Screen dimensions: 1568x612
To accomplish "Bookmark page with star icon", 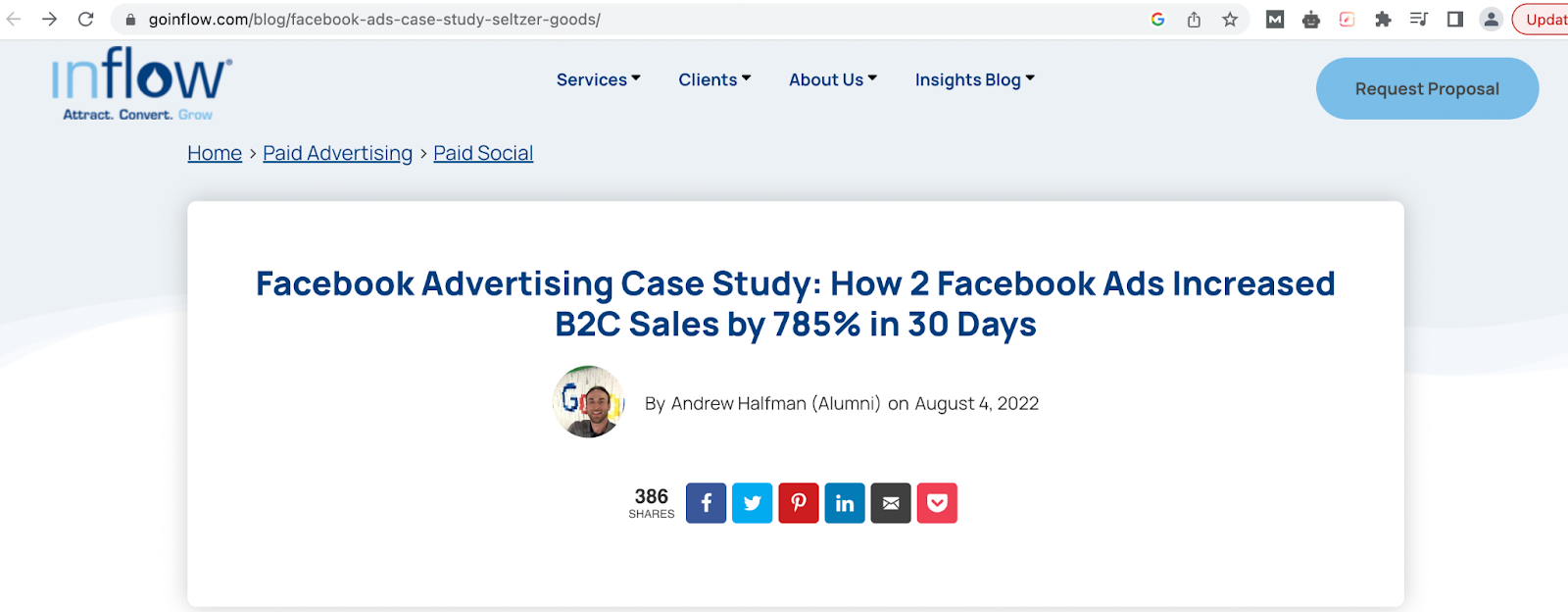I will 1230,20.
